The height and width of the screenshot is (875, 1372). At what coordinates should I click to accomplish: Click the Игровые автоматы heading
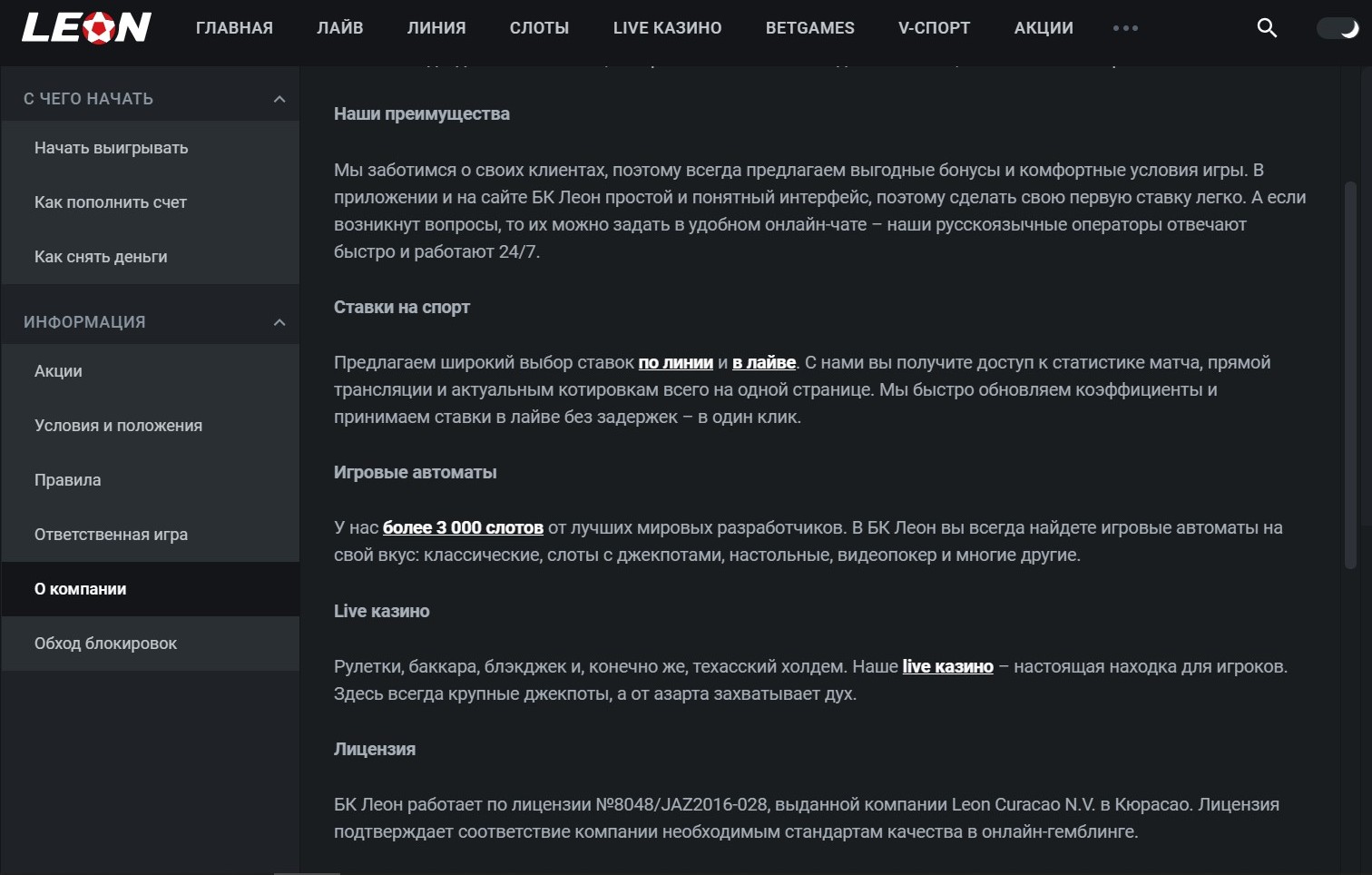point(416,473)
